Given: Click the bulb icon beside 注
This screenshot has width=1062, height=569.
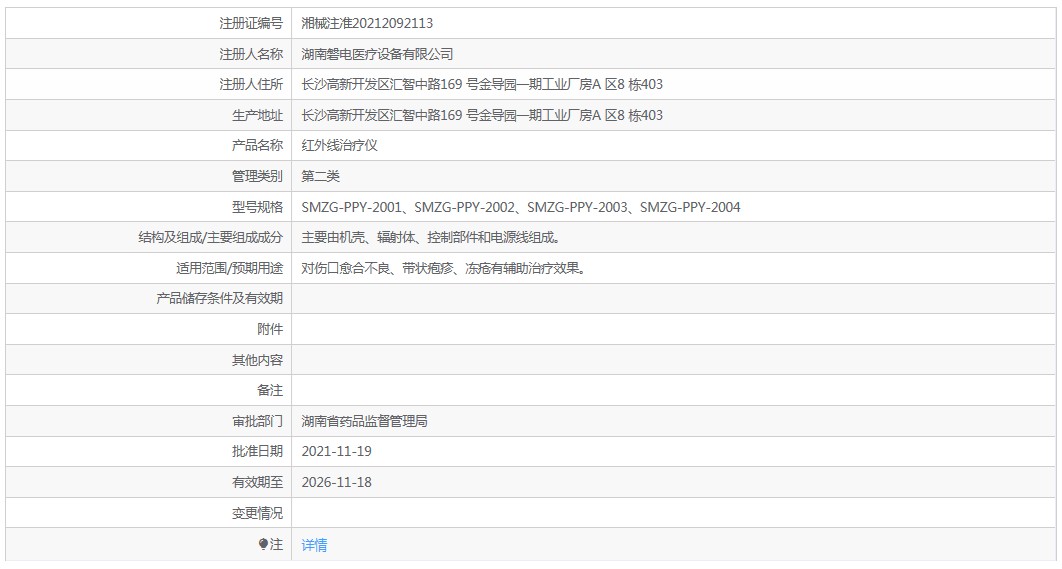Looking at the screenshot, I should (263, 544).
